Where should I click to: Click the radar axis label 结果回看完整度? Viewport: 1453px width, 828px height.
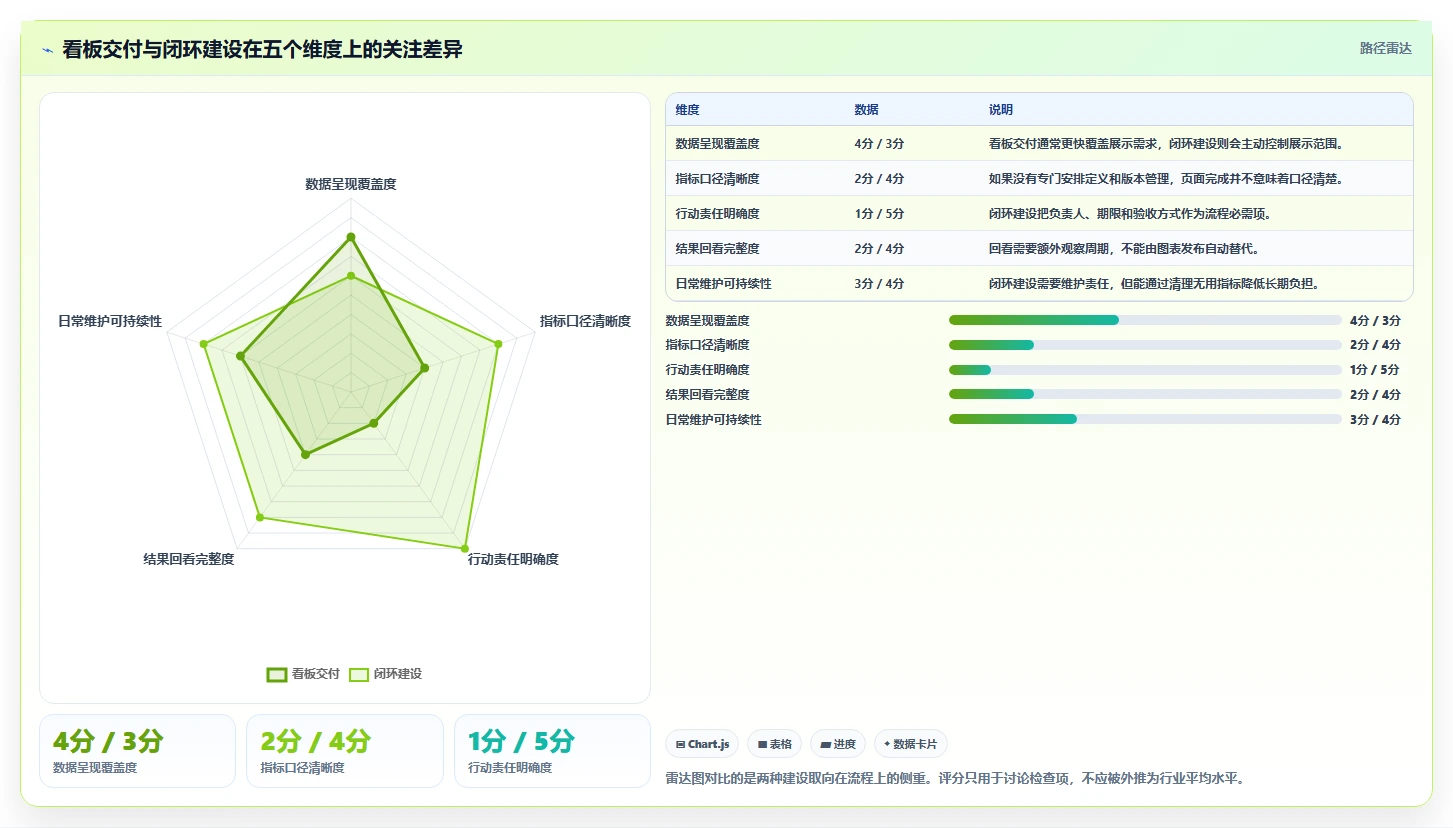pos(189,559)
